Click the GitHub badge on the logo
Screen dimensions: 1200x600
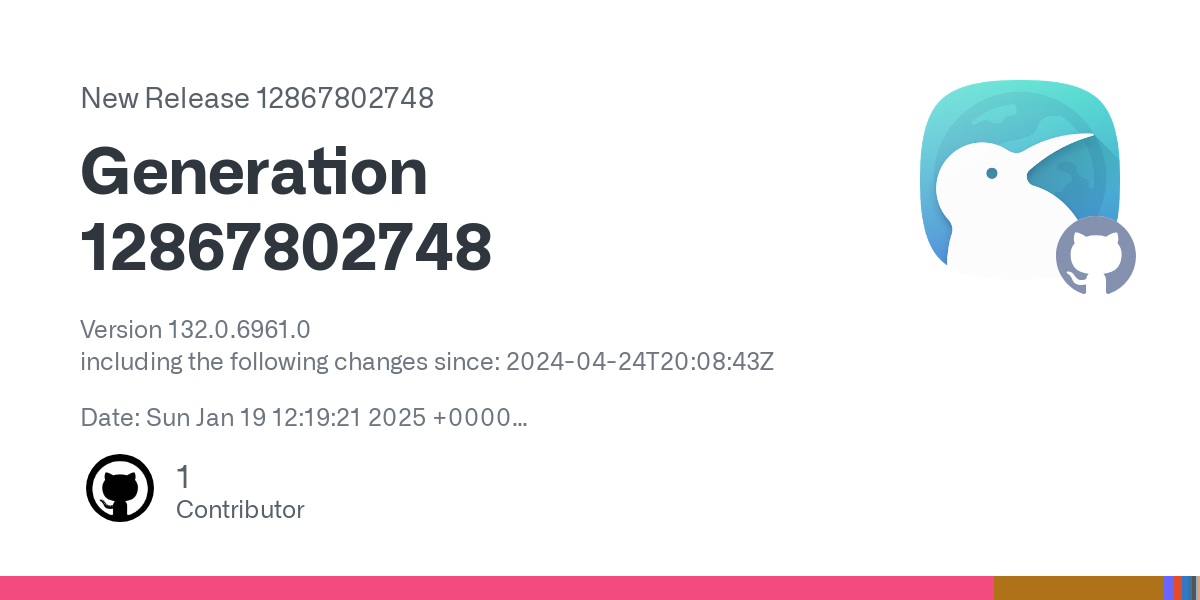tap(1096, 256)
